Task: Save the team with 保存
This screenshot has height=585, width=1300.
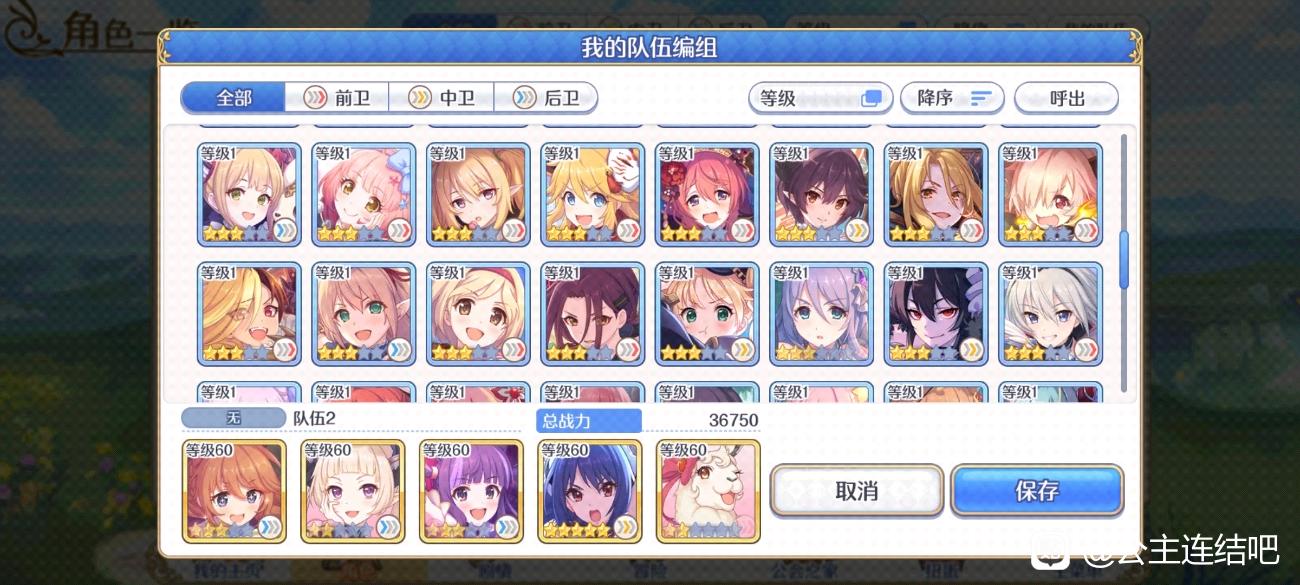Action: click(x=1037, y=491)
